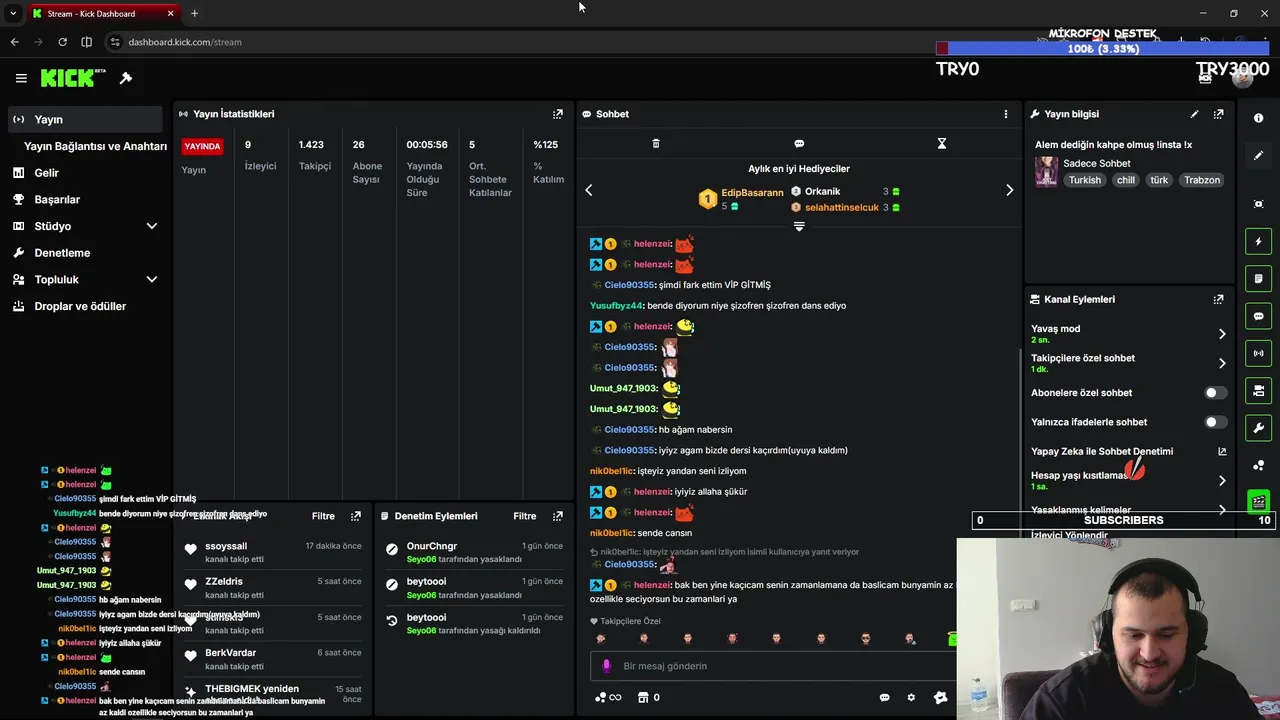
Task: Pop out the Yayın İstatistikleri panel
Action: click(x=558, y=114)
